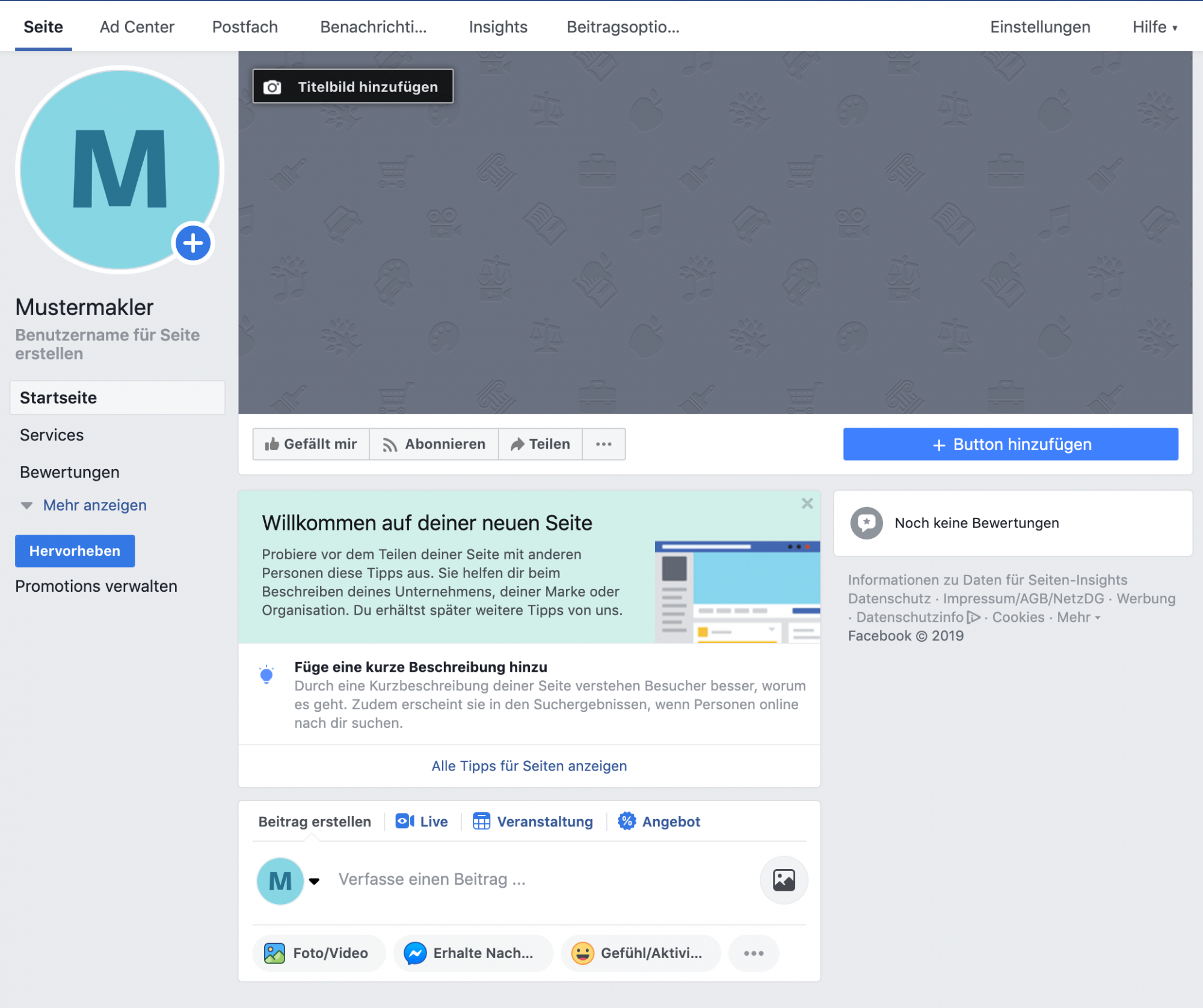
Task: Select the Gefühl/Aktivität emoji option
Action: 640,953
